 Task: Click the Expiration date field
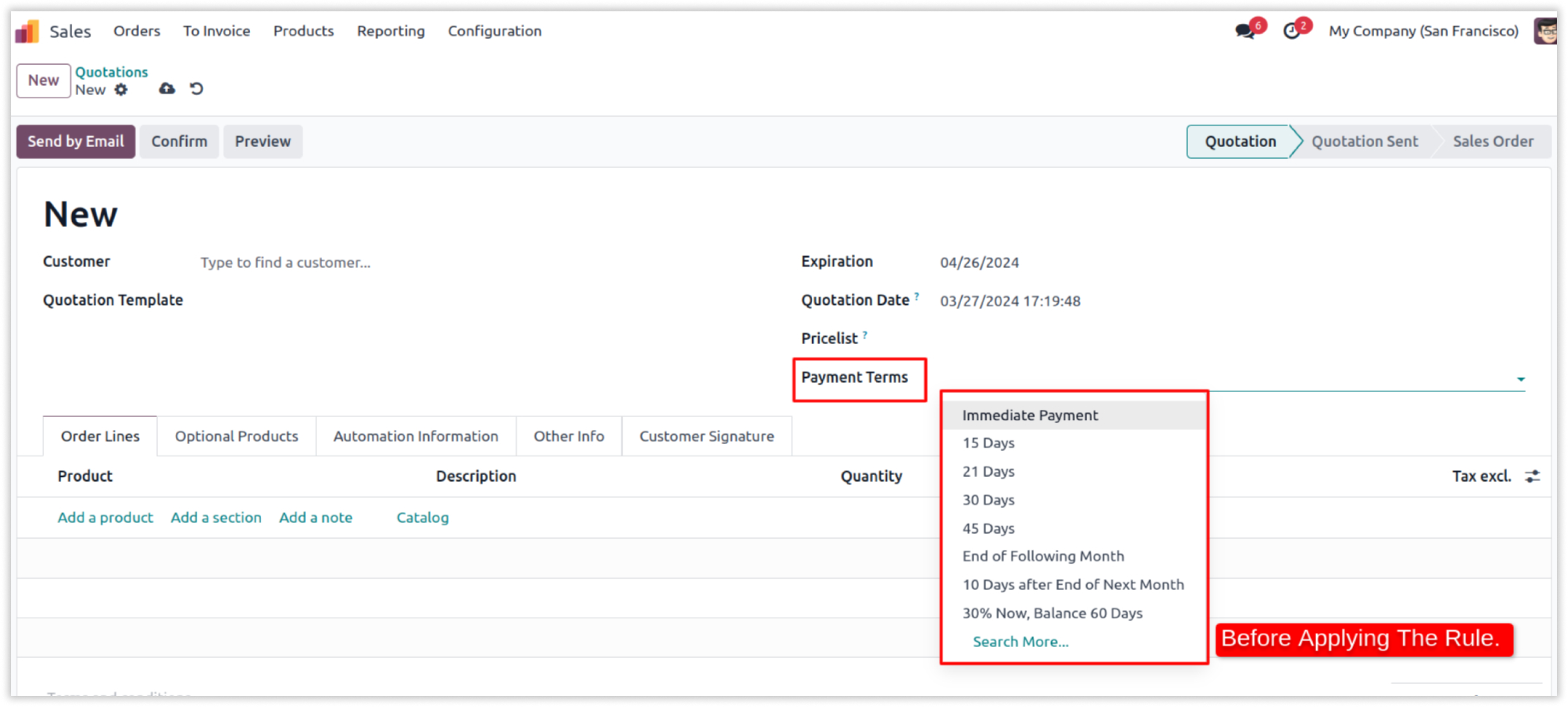(1233, 263)
